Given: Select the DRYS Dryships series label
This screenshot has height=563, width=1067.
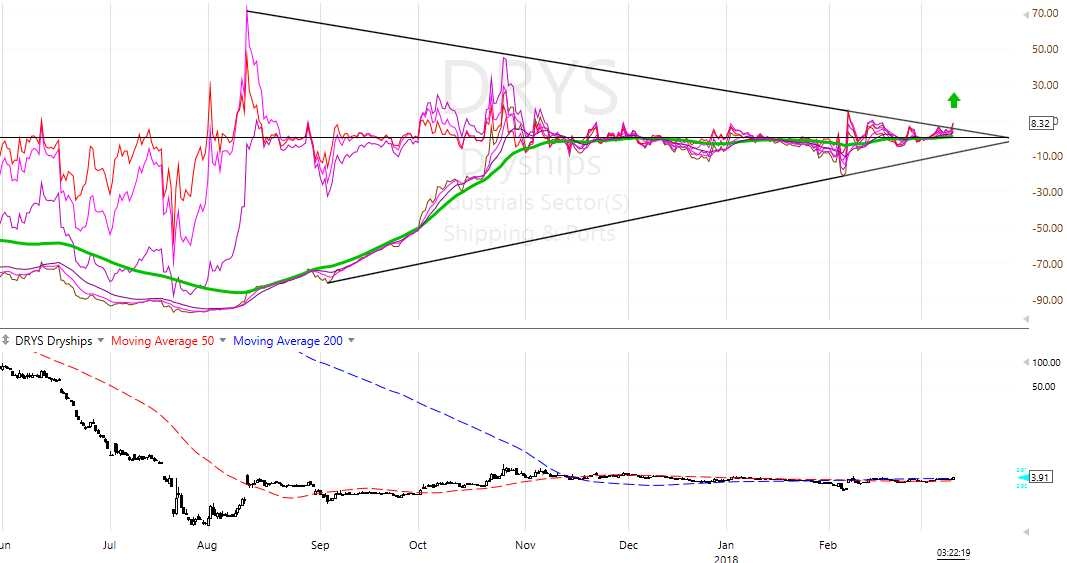Looking at the screenshot, I should click(53, 341).
